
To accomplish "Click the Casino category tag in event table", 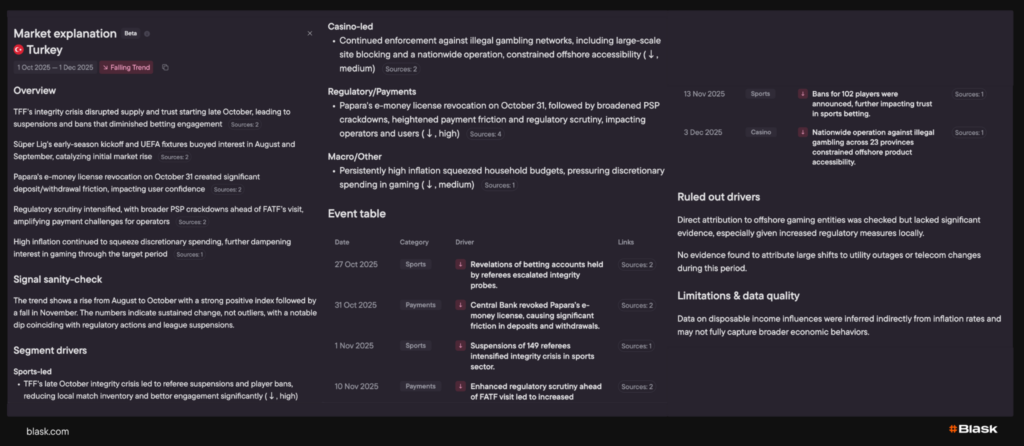I will 762,132.
